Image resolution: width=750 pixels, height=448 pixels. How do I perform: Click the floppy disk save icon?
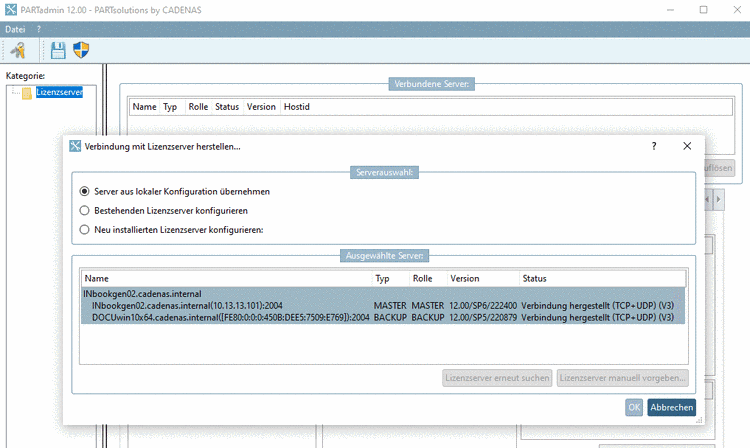[x=58, y=50]
